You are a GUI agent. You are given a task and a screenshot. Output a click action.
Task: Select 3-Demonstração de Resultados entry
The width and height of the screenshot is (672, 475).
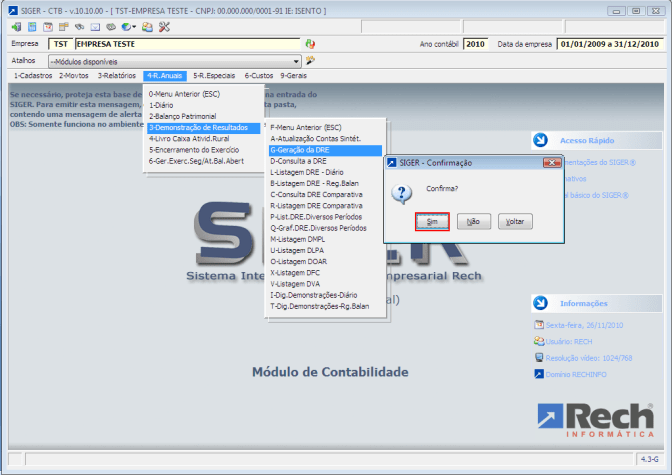(x=204, y=128)
